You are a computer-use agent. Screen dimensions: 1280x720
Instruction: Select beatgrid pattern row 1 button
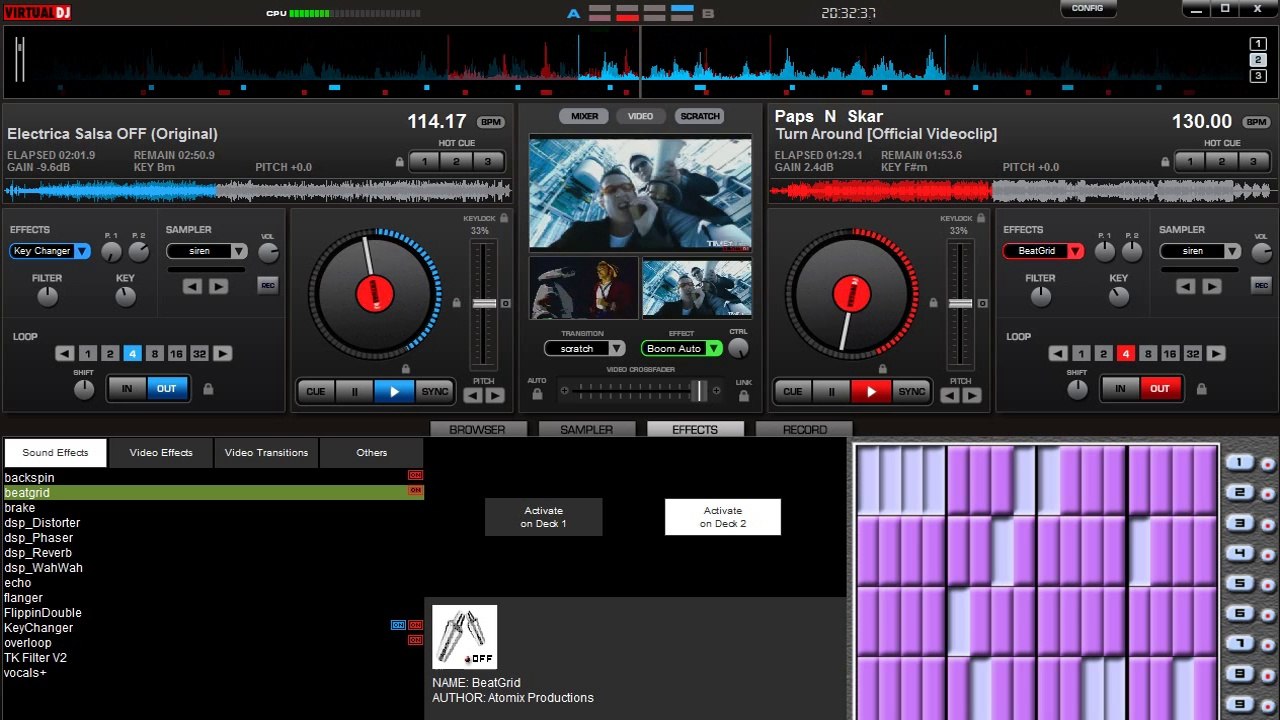[x=1239, y=462]
